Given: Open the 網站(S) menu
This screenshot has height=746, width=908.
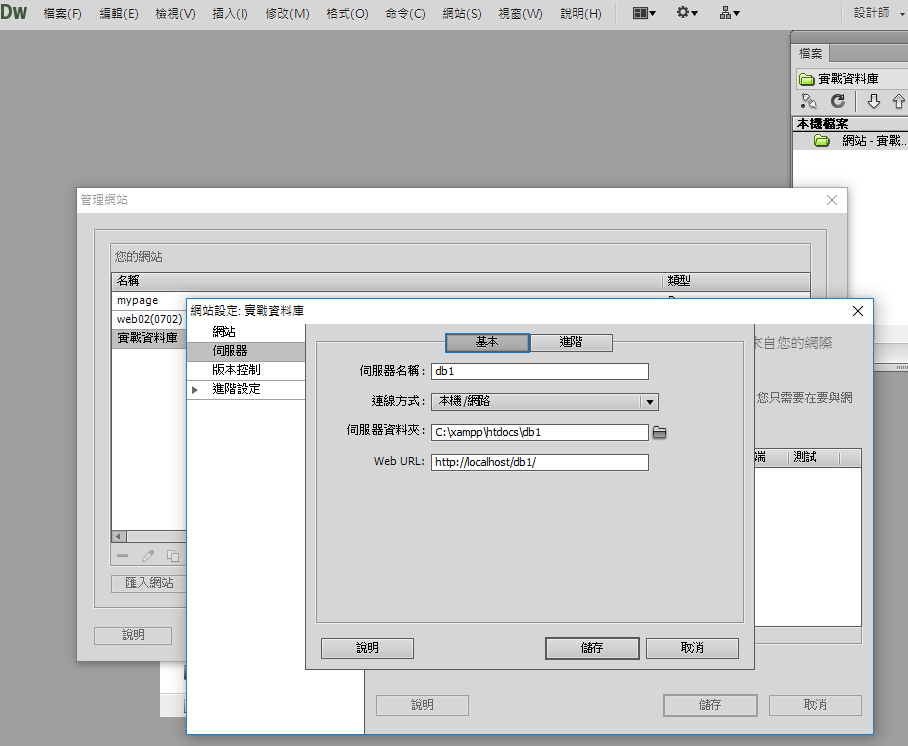Looking at the screenshot, I should pos(461,14).
